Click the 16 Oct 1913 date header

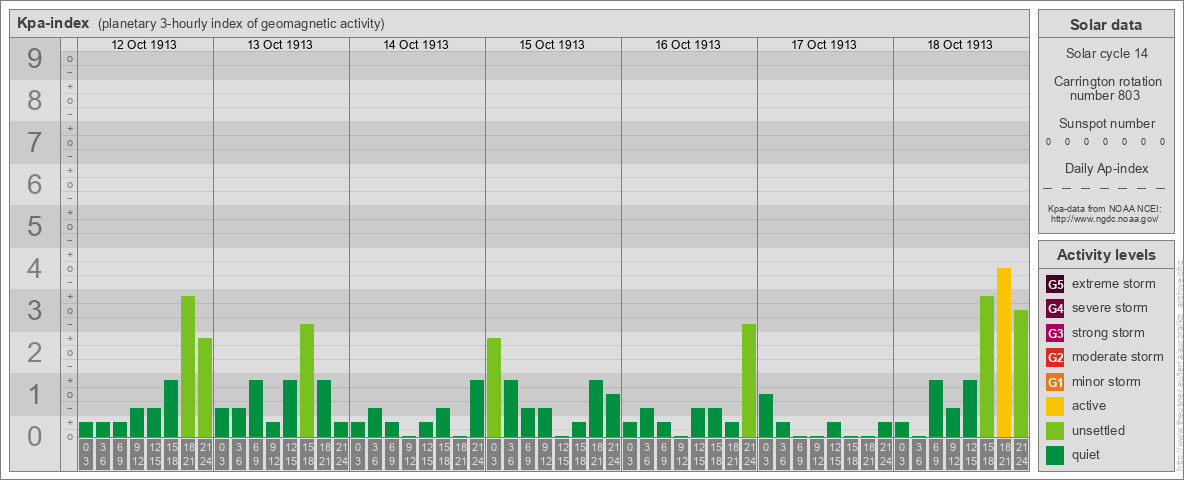(x=688, y=45)
